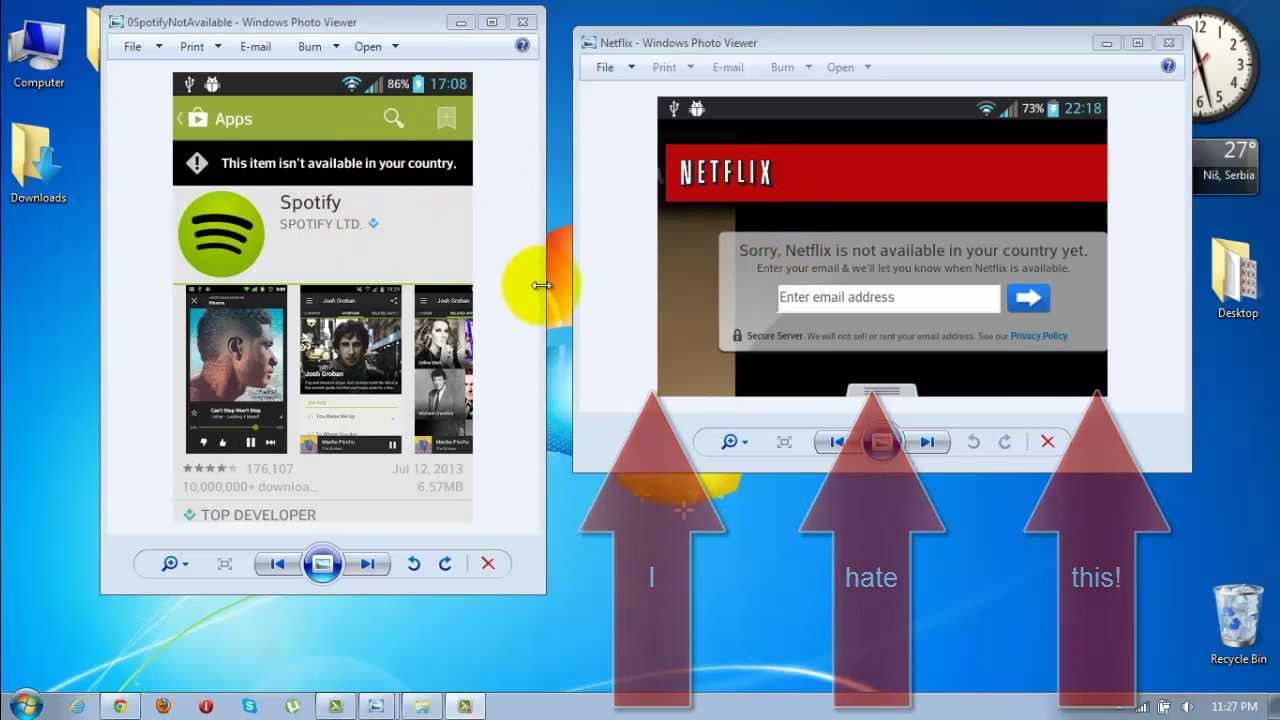Launch Skype from taskbar

click(249, 706)
